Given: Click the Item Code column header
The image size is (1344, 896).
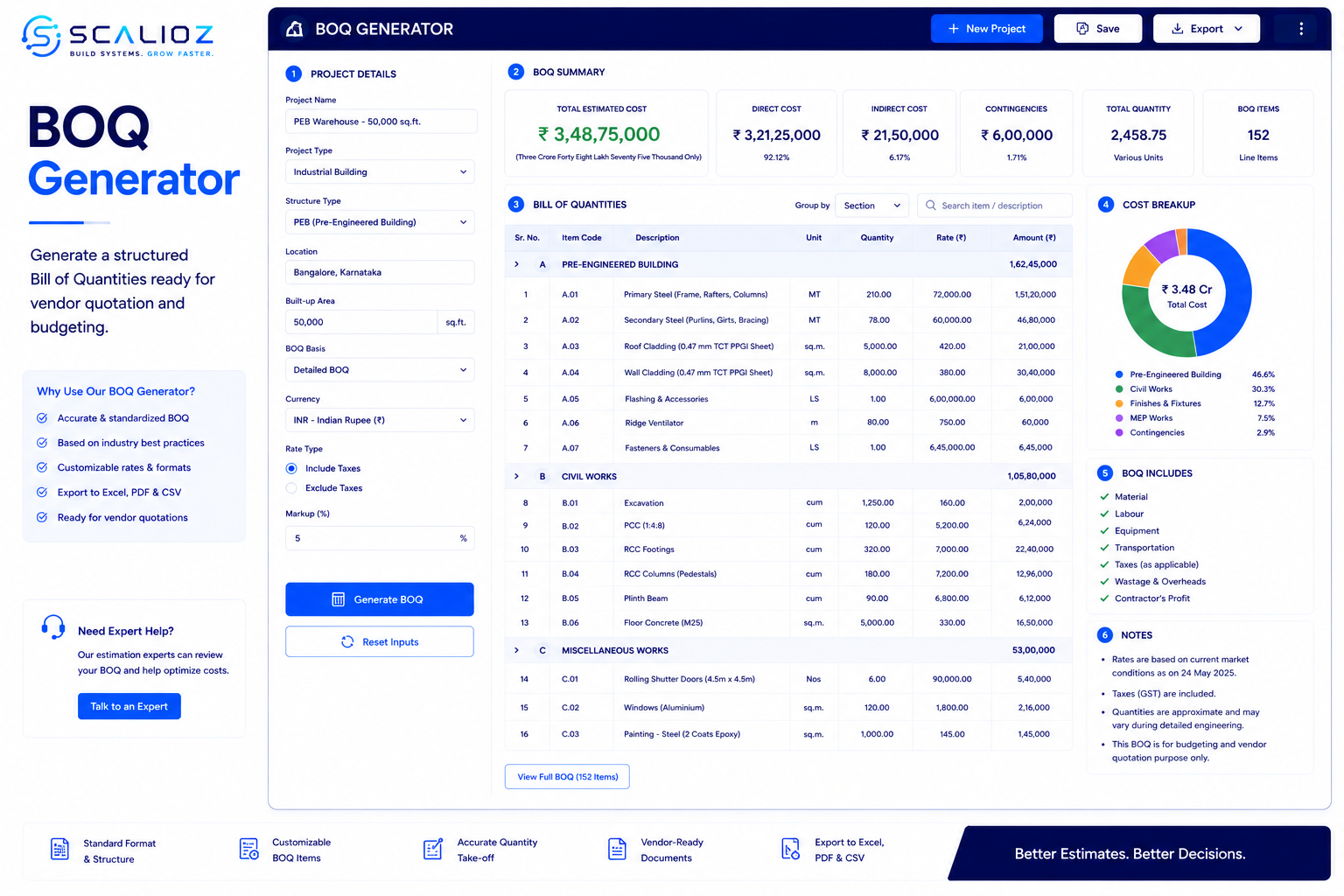Looking at the screenshot, I should click(x=581, y=238).
